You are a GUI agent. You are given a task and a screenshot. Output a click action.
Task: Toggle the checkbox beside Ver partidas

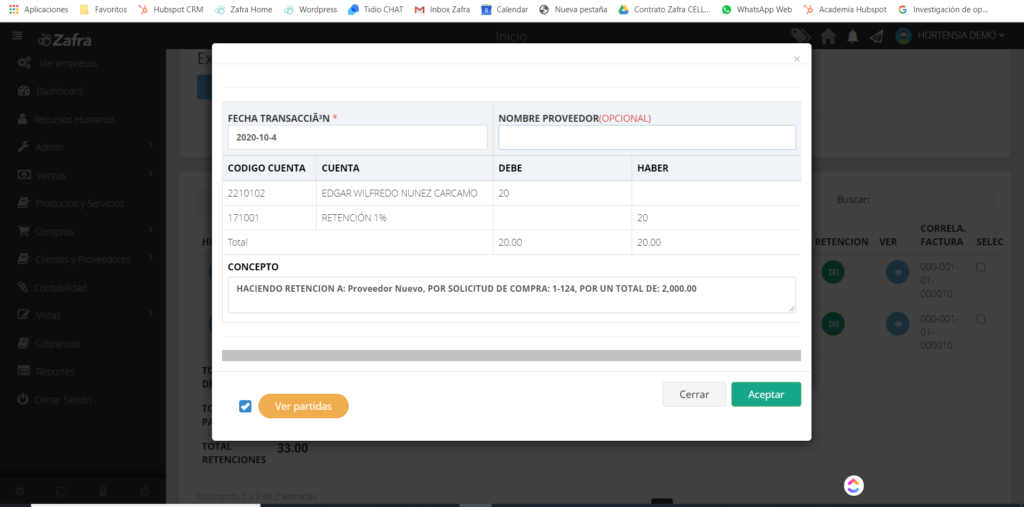point(246,406)
